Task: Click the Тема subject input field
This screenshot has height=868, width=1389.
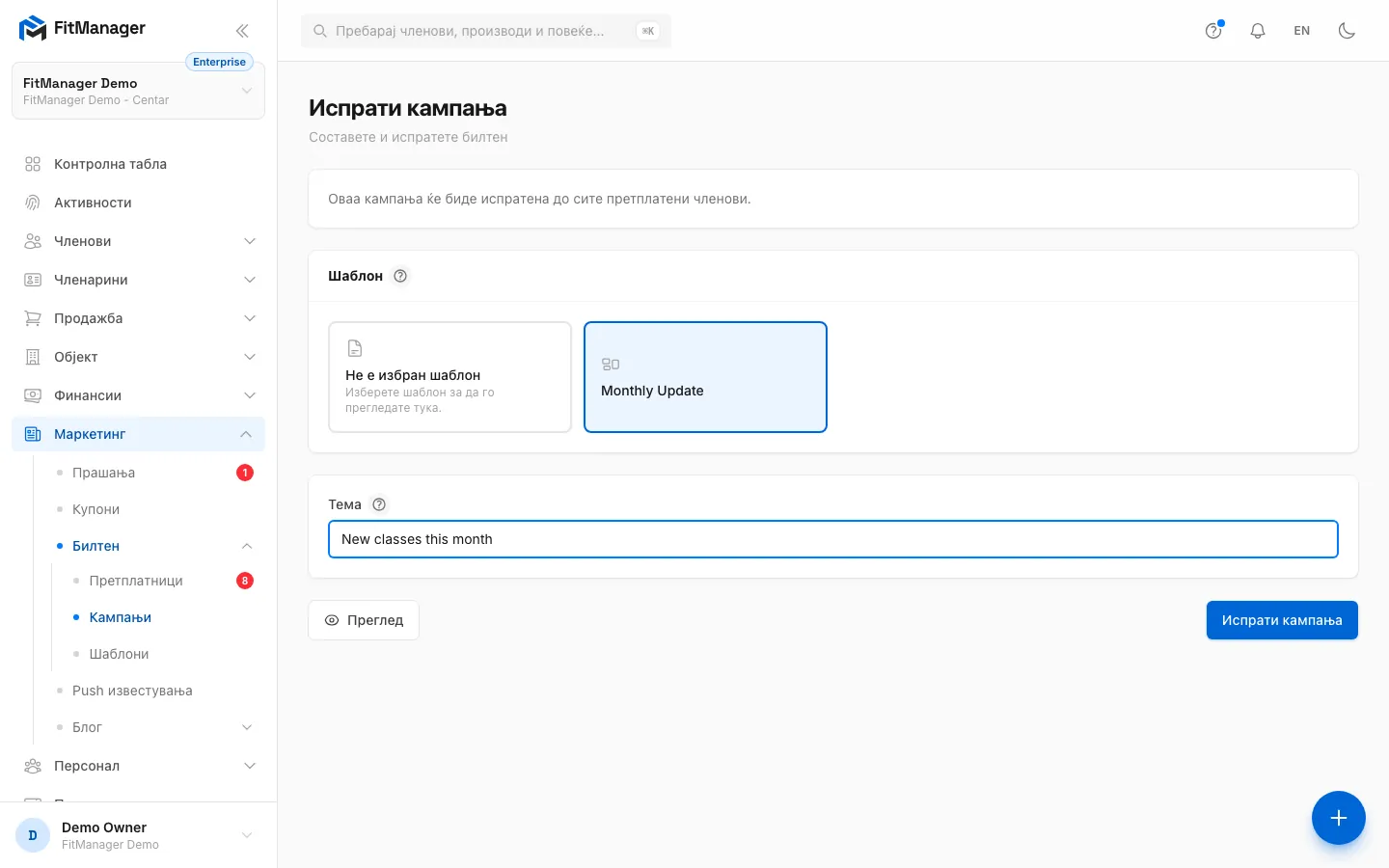Action: pyautogui.click(x=833, y=539)
